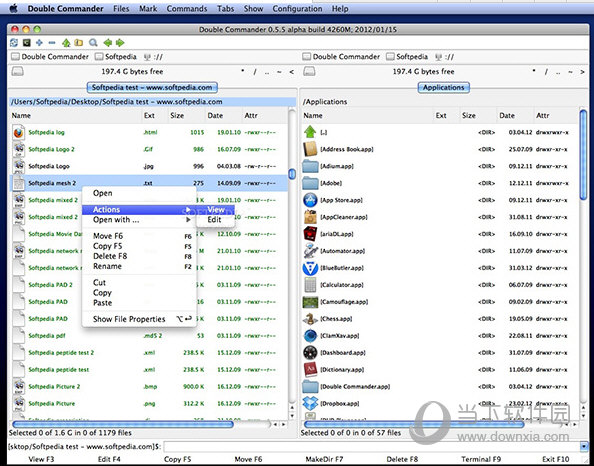Click the Exit F10 function button
Screen dimensions: 594x466
[556, 459]
